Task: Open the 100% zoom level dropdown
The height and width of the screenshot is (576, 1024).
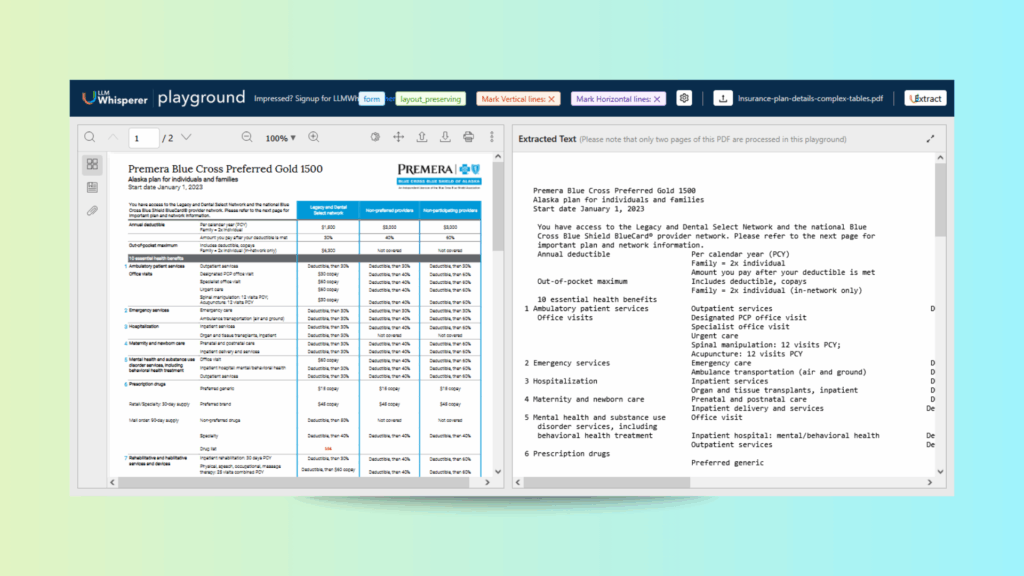Action: click(281, 138)
